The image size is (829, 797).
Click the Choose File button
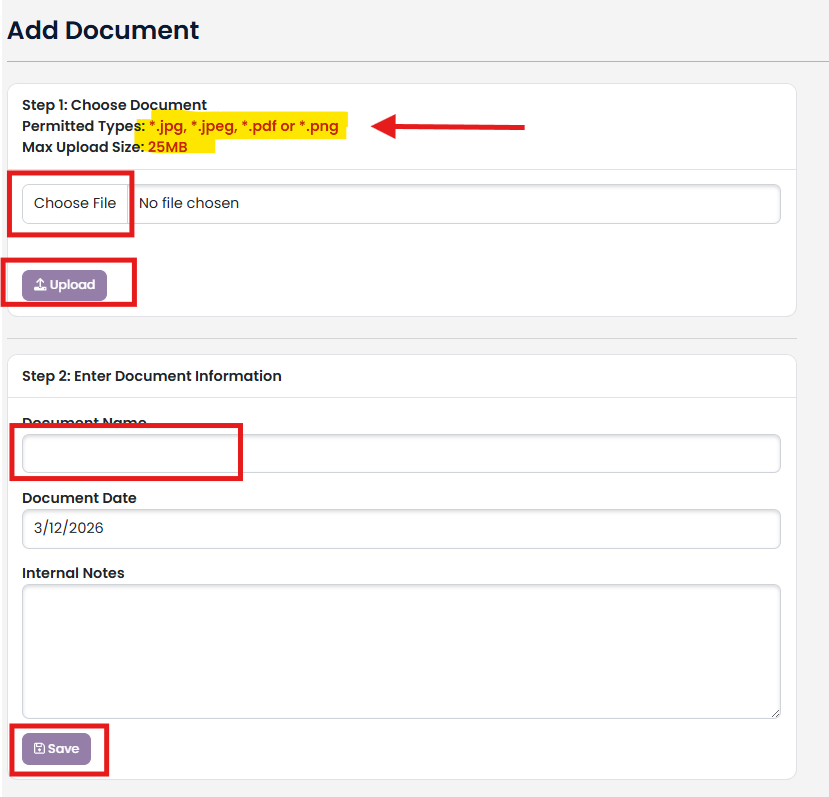click(x=75, y=203)
